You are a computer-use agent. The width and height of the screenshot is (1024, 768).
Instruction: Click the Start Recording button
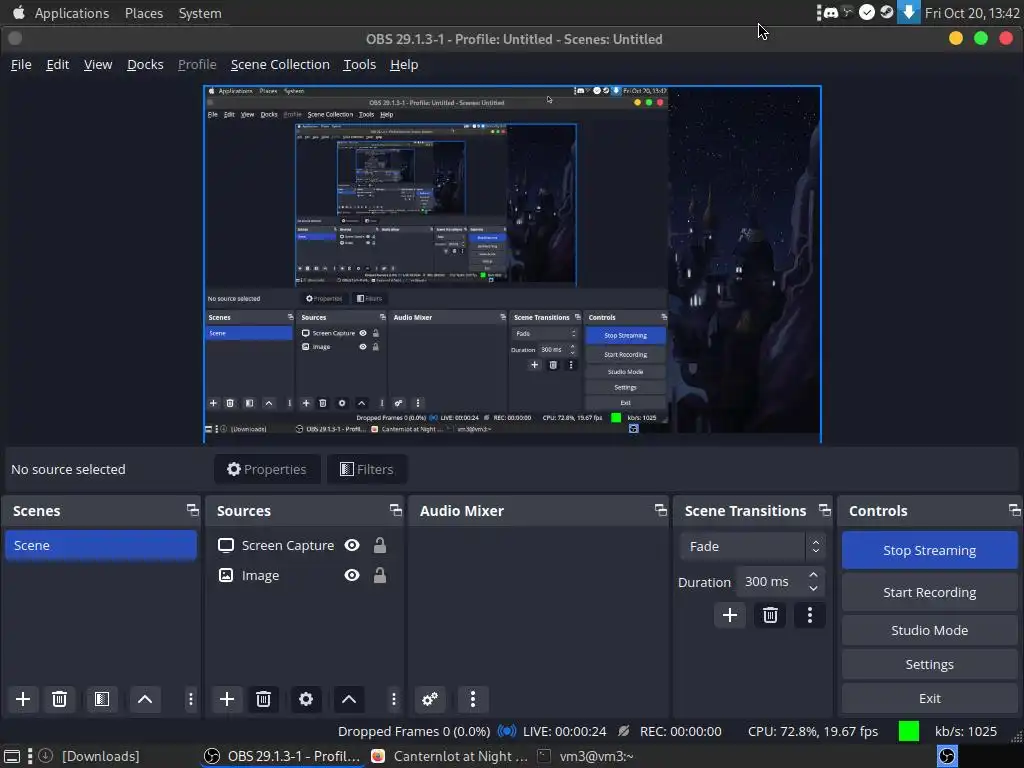[x=929, y=592]
